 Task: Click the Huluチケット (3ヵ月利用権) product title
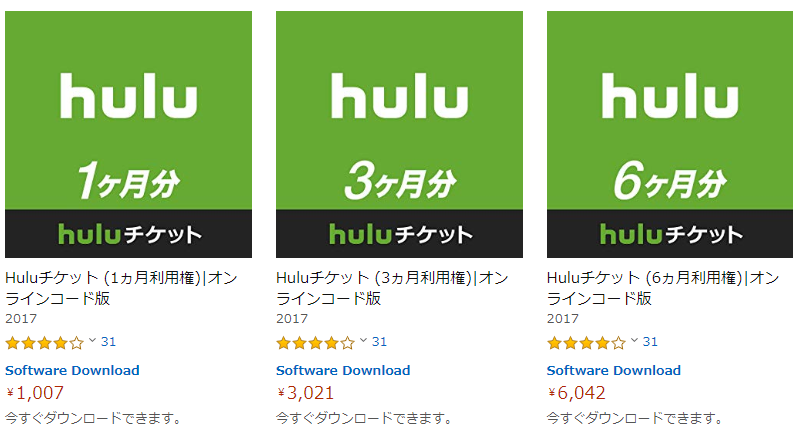[x=392, y=288]
